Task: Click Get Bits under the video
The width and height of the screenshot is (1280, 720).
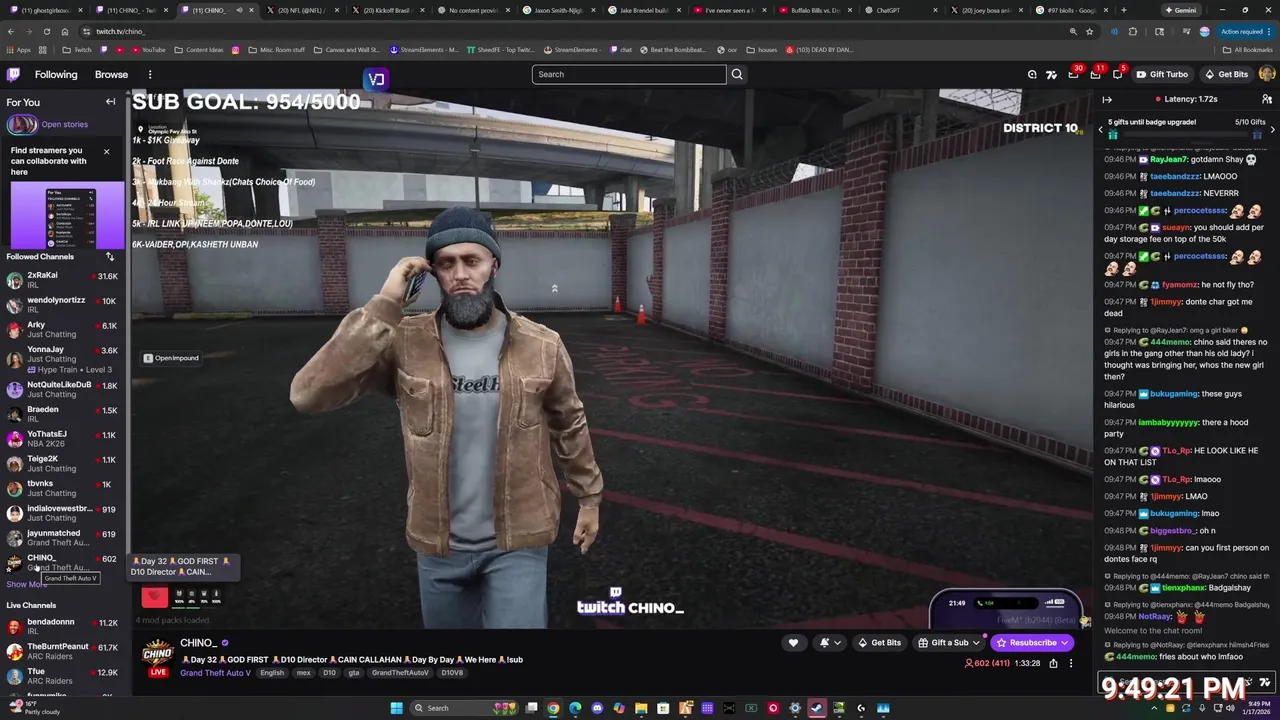Action: point(879,643)
